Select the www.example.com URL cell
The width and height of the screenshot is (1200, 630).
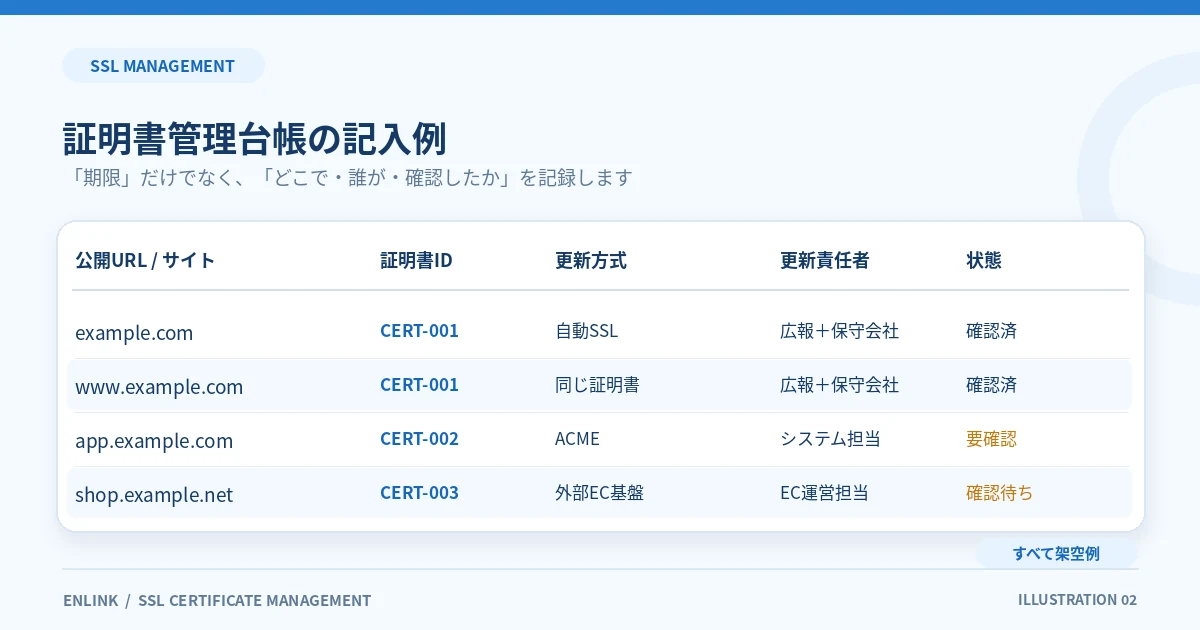pos(159,387)
